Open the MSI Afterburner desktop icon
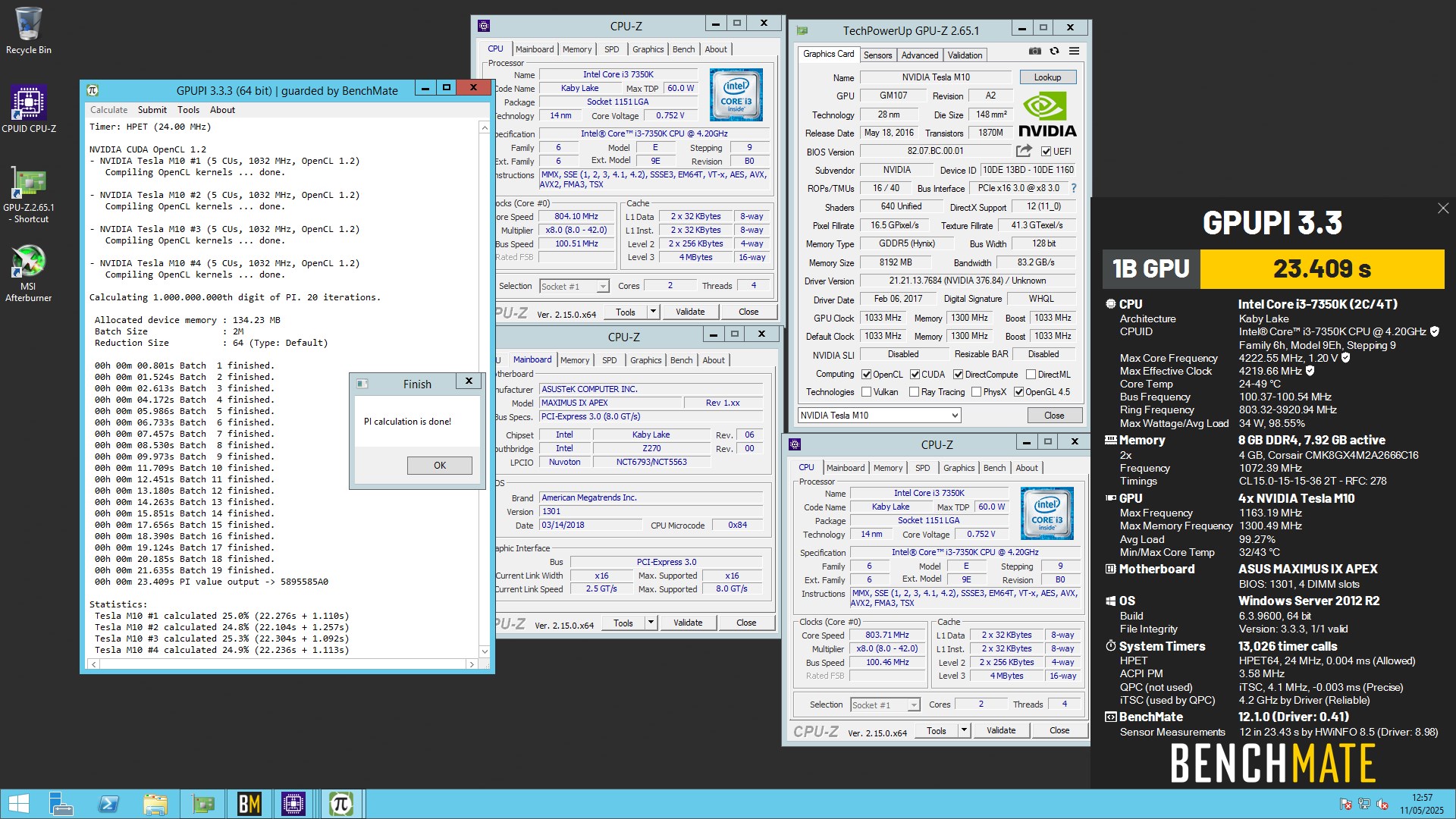 coord(29,274)
